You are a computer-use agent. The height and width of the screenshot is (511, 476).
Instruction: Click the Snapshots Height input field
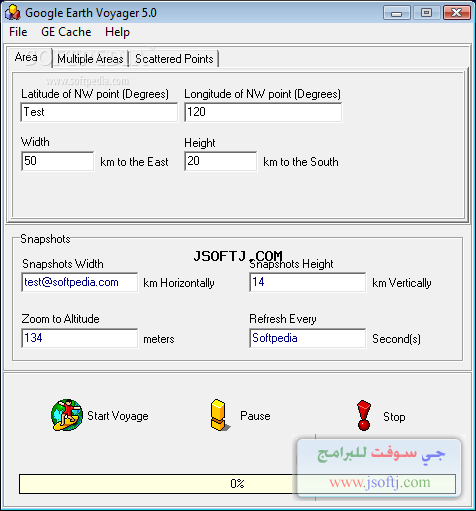click(x=307, y=282)
